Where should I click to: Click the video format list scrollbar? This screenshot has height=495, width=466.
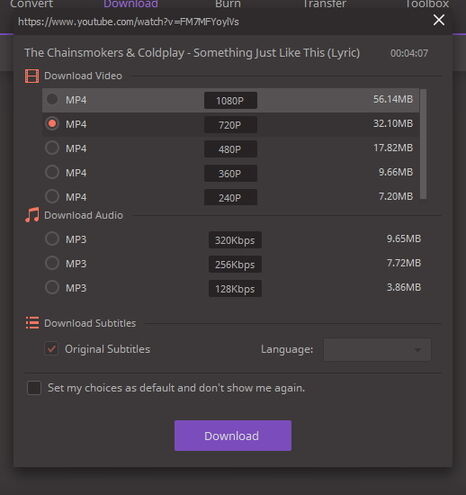click(423, 144)
